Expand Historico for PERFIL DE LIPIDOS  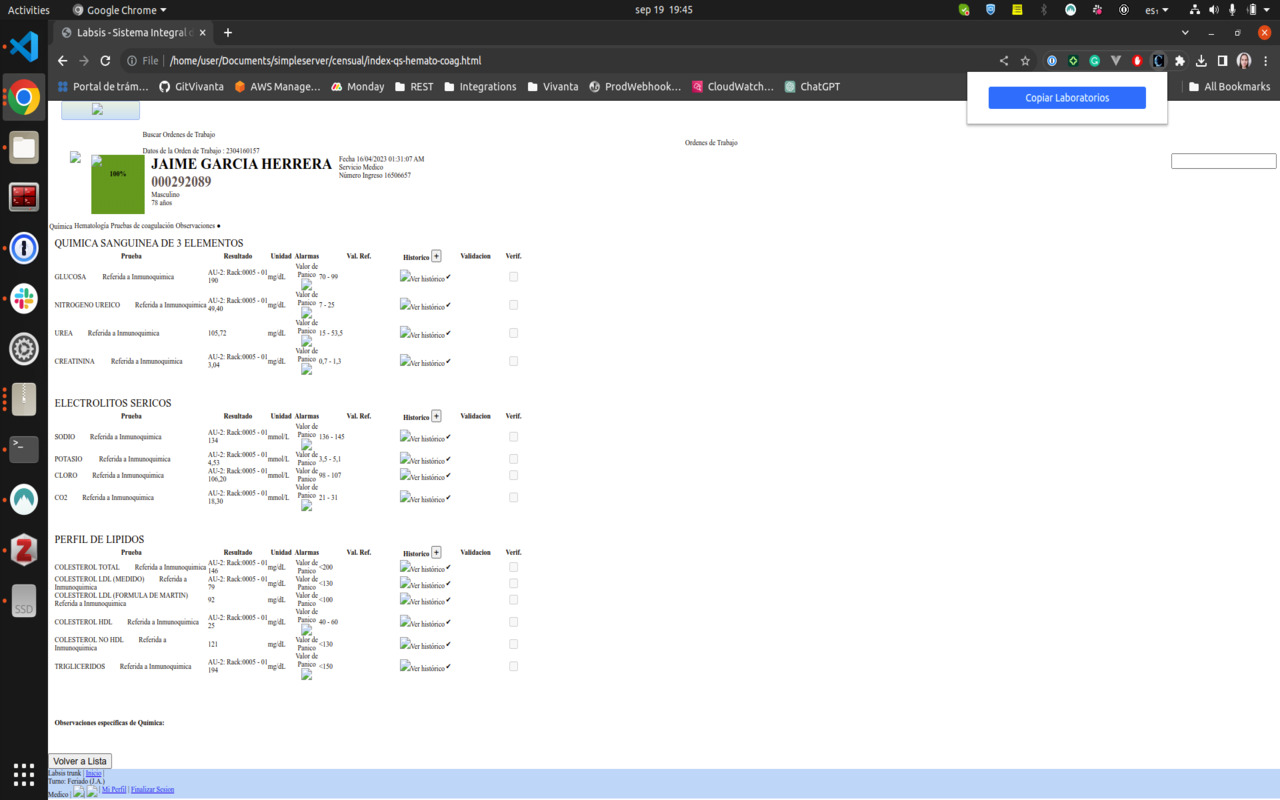click(436, 551)
